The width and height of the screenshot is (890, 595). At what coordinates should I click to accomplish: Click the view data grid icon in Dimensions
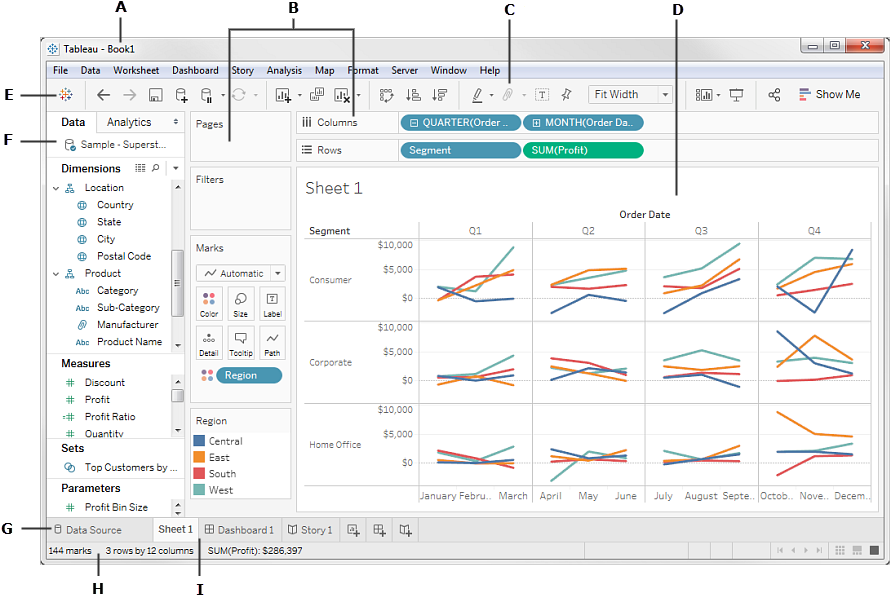pyautogui.click(x=140, y=168)
